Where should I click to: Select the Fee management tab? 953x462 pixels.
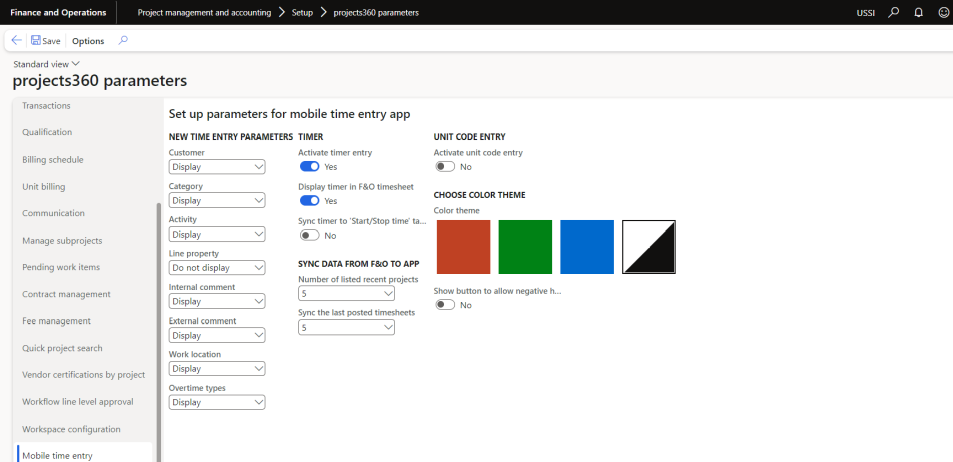point(56,321)
